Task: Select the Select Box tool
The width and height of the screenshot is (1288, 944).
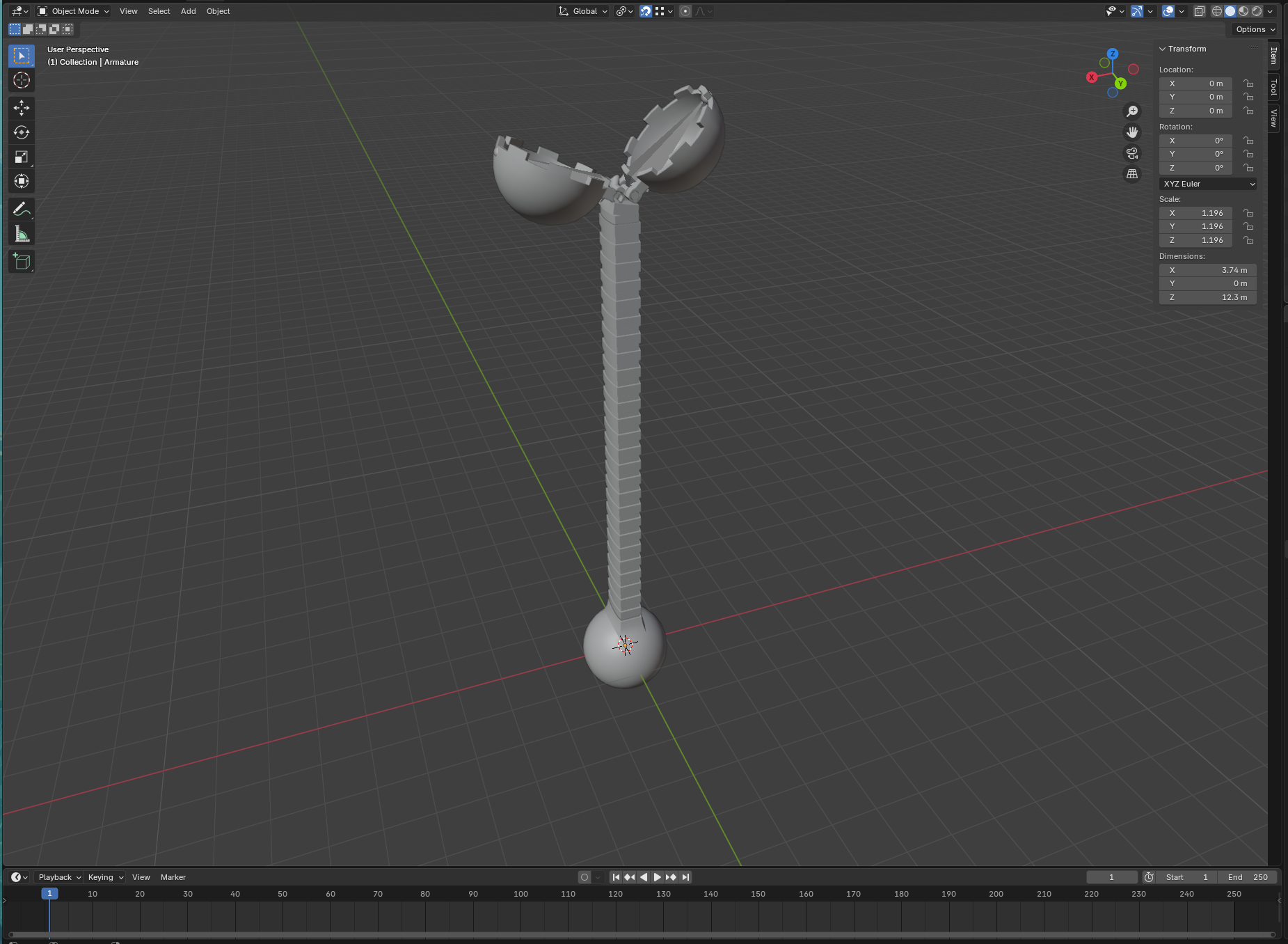Action: [22, 56]
